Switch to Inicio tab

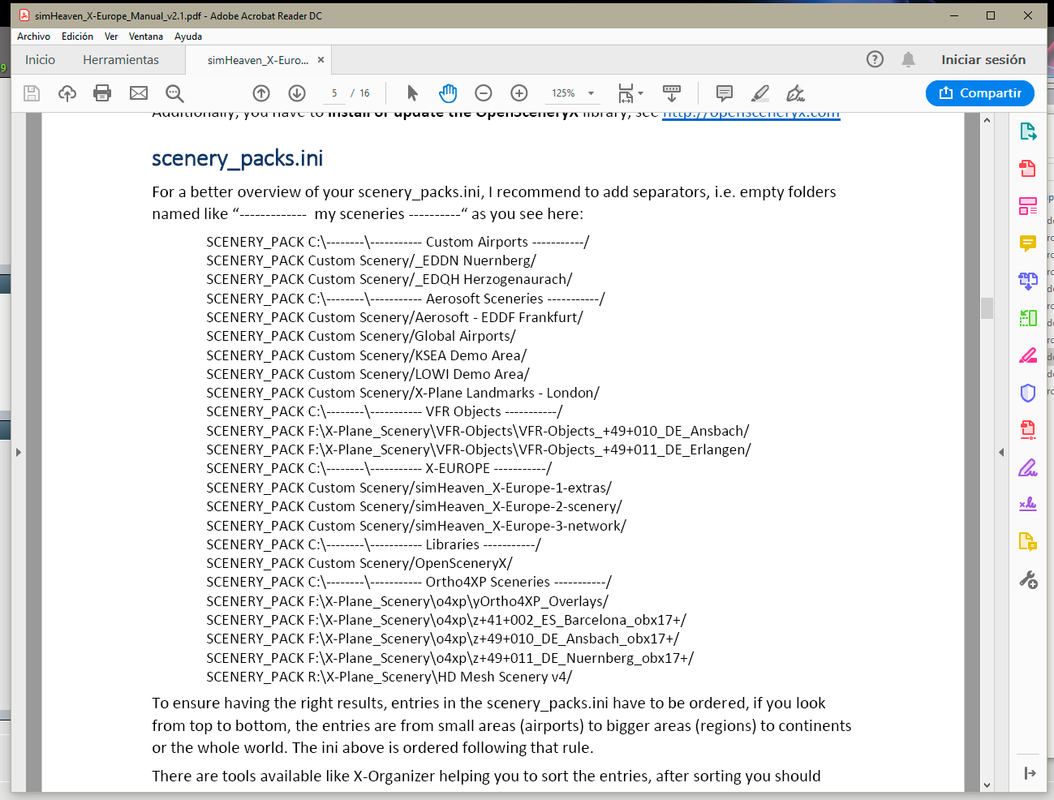coord(40,60)
